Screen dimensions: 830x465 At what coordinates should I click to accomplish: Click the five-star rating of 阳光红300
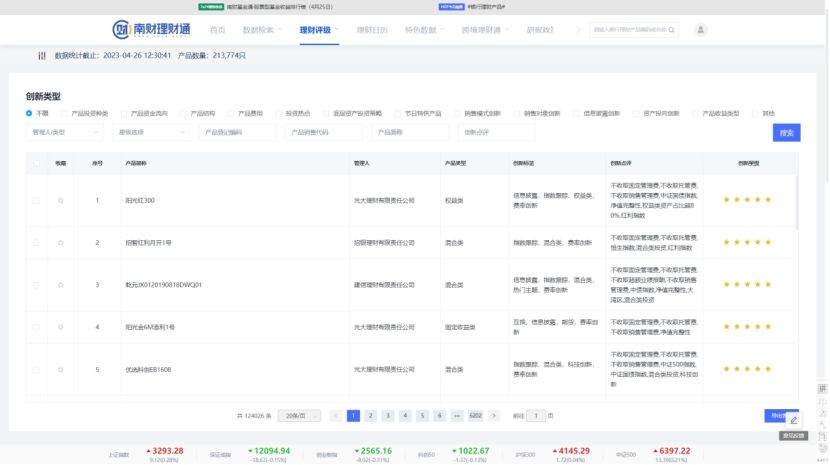click(747, 200)
